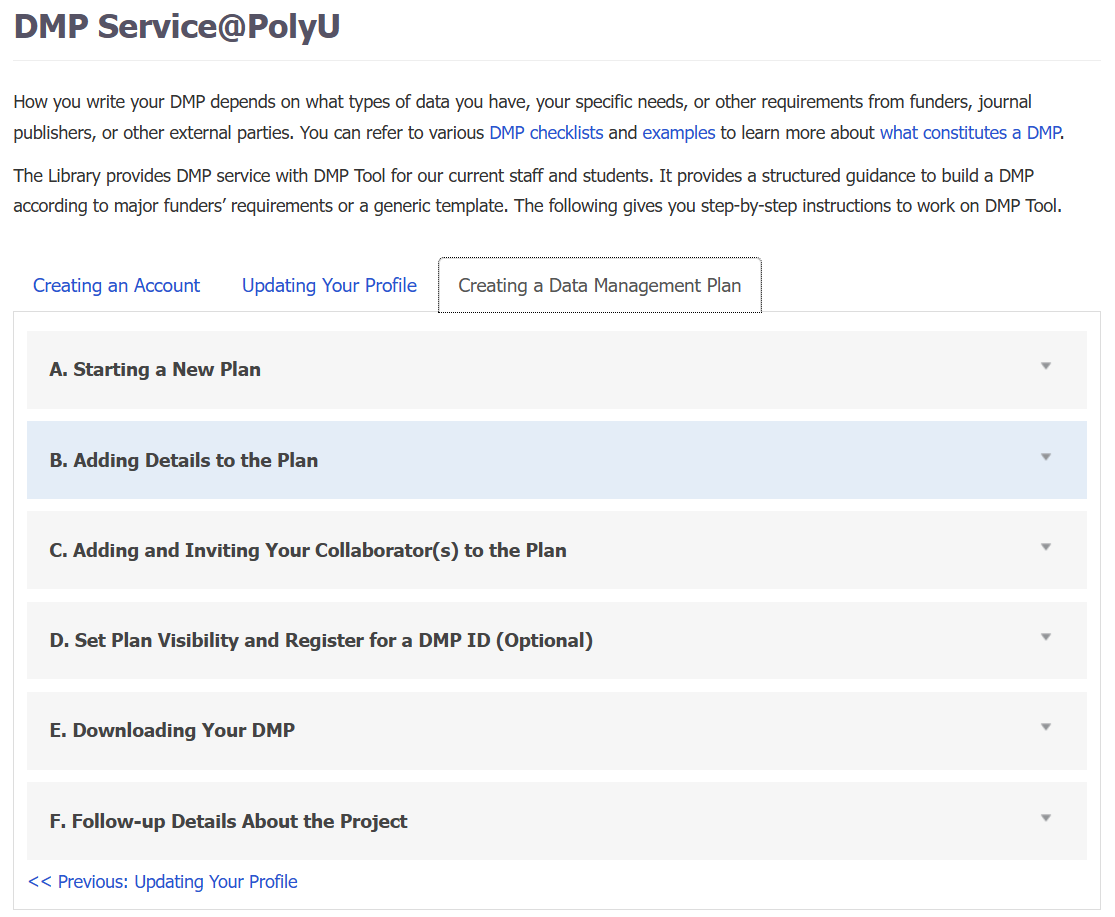The width and height of the screenshot is (1115, 917).
Task: Click the arrow icon beside Downloading Your DMP
Action: pos(1046,728)
